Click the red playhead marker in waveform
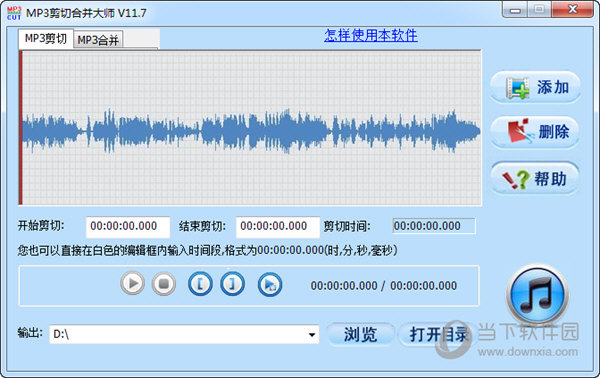 [21, 128]
